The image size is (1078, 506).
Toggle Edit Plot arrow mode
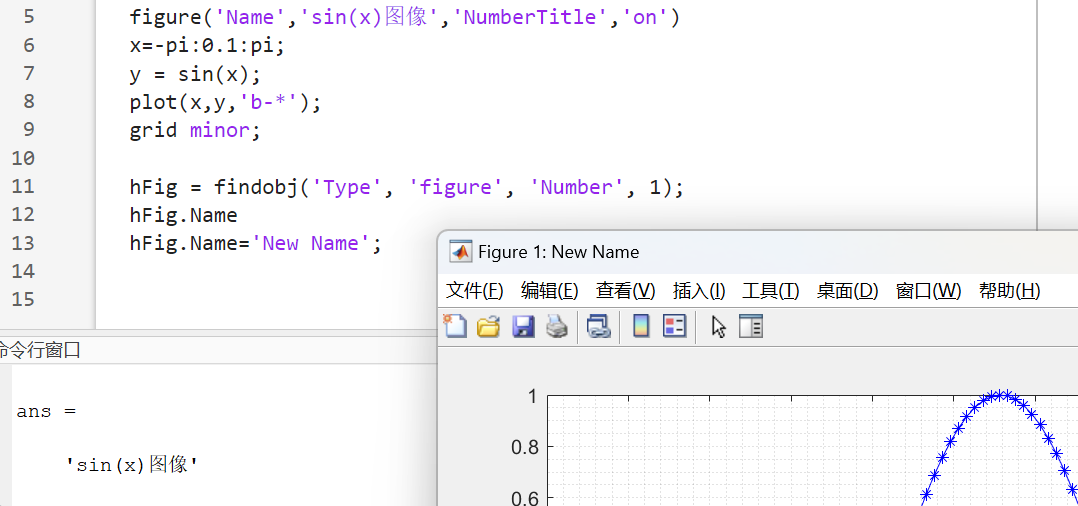[718, 326]
